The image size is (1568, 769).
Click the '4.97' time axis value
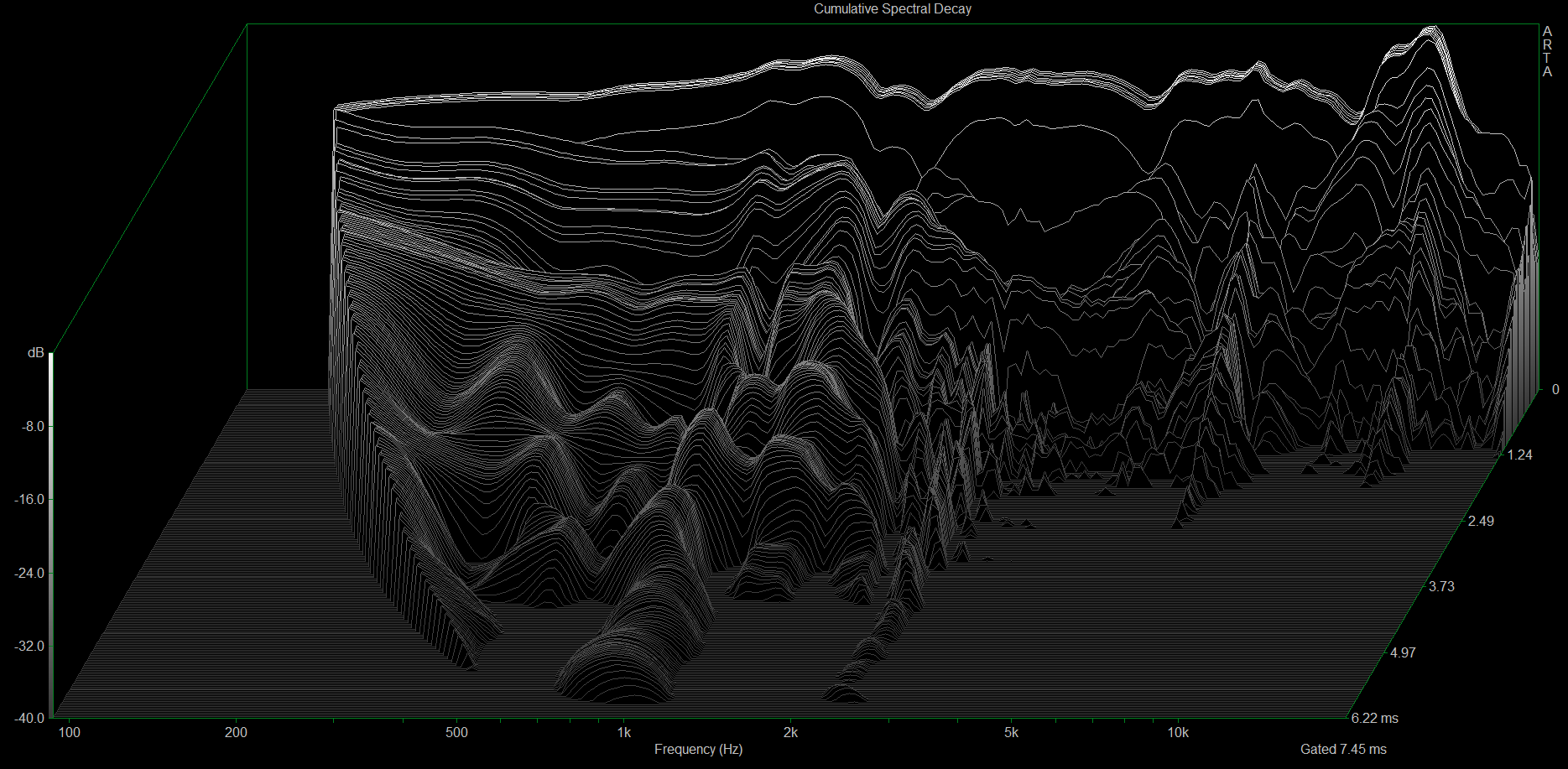click(x=1403, y=652)
